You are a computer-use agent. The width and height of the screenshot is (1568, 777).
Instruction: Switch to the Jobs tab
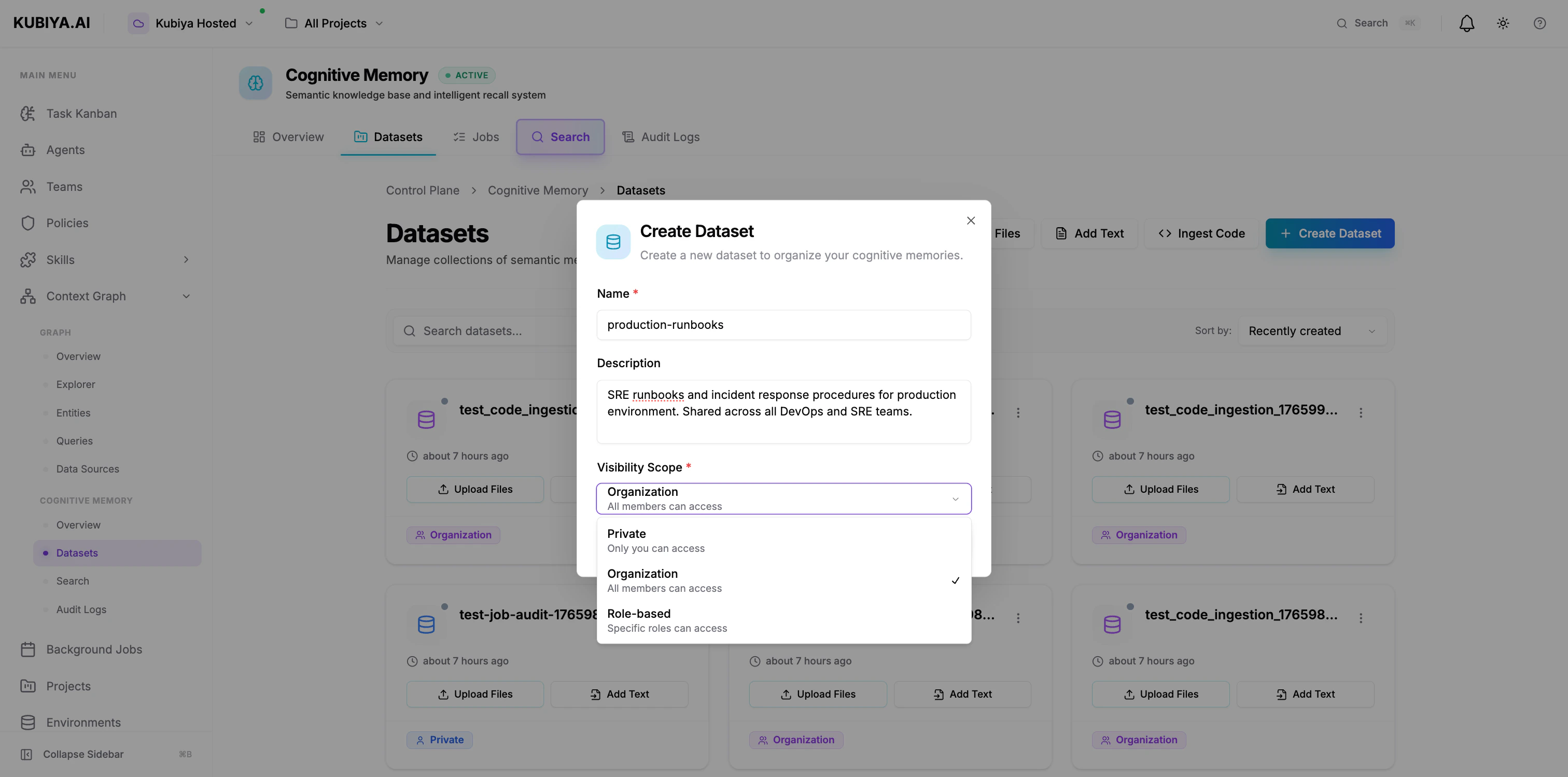pyautogui.click(x=476, y=136)
